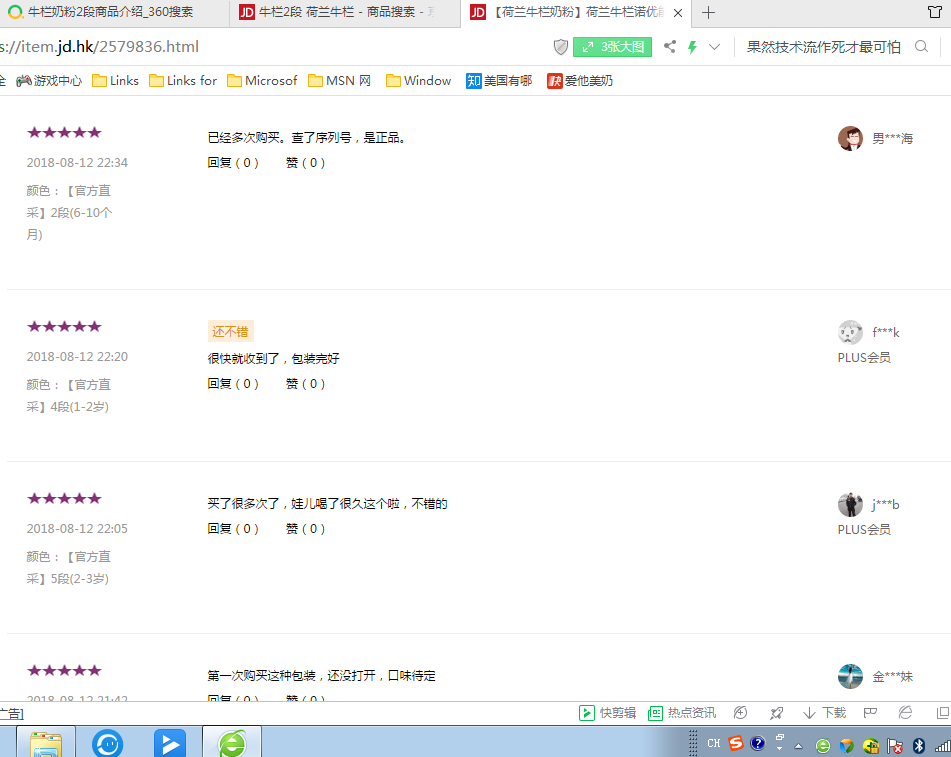Click the green lightning speed-mode icon
Screen dimensions: 951x757
coord(692,47)
